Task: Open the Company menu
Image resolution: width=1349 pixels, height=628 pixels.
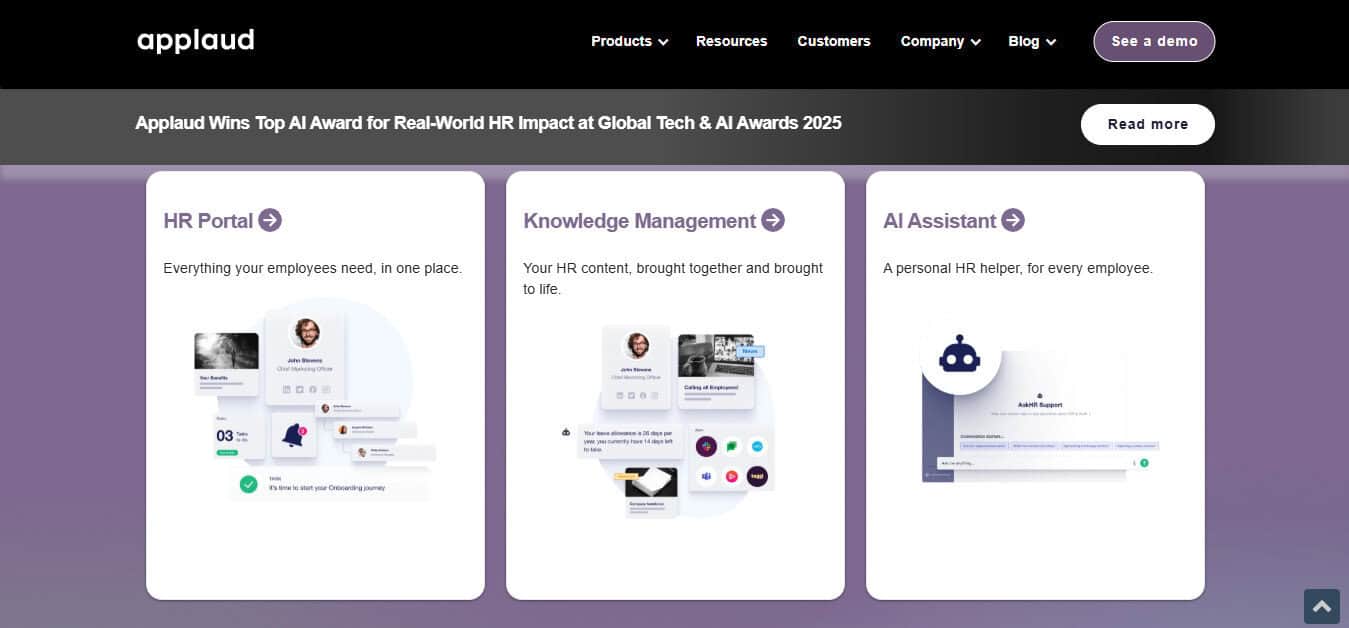Action: tap(940, 41)
